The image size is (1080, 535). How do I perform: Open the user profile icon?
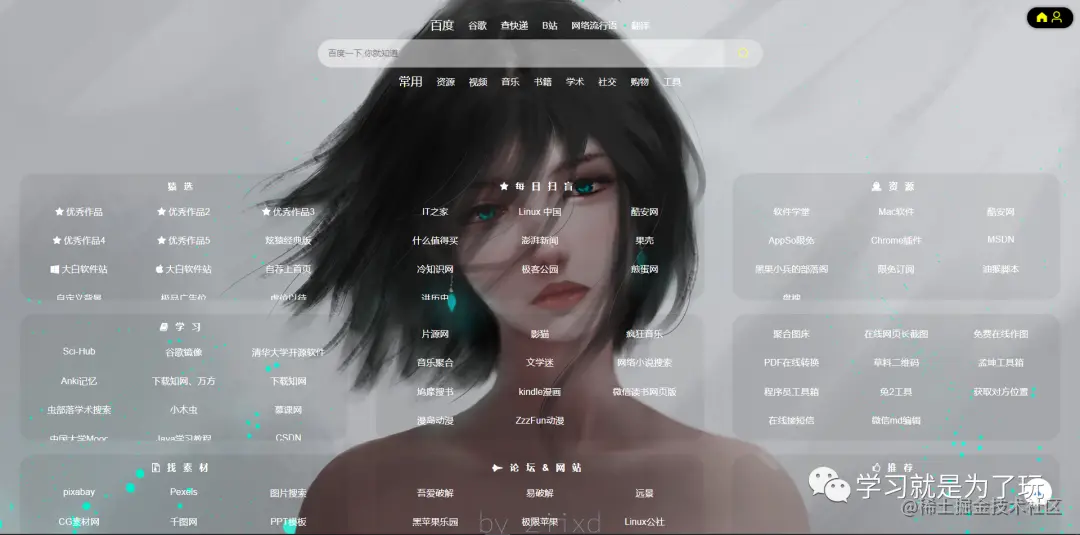[1057, 17]
